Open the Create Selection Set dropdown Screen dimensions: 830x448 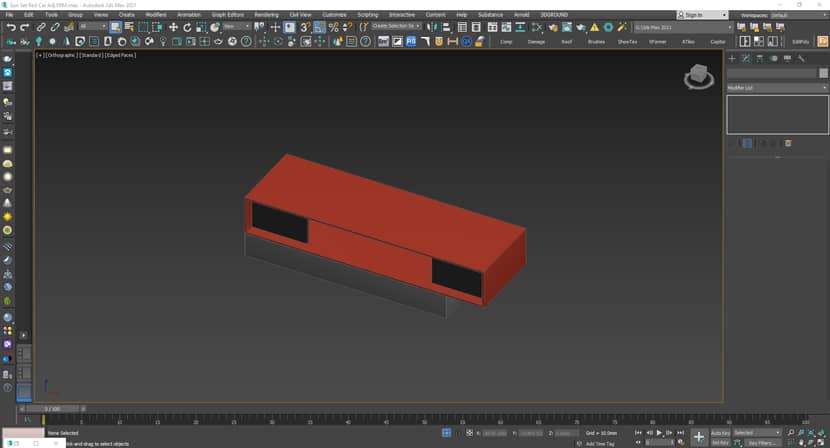(397, 27)
